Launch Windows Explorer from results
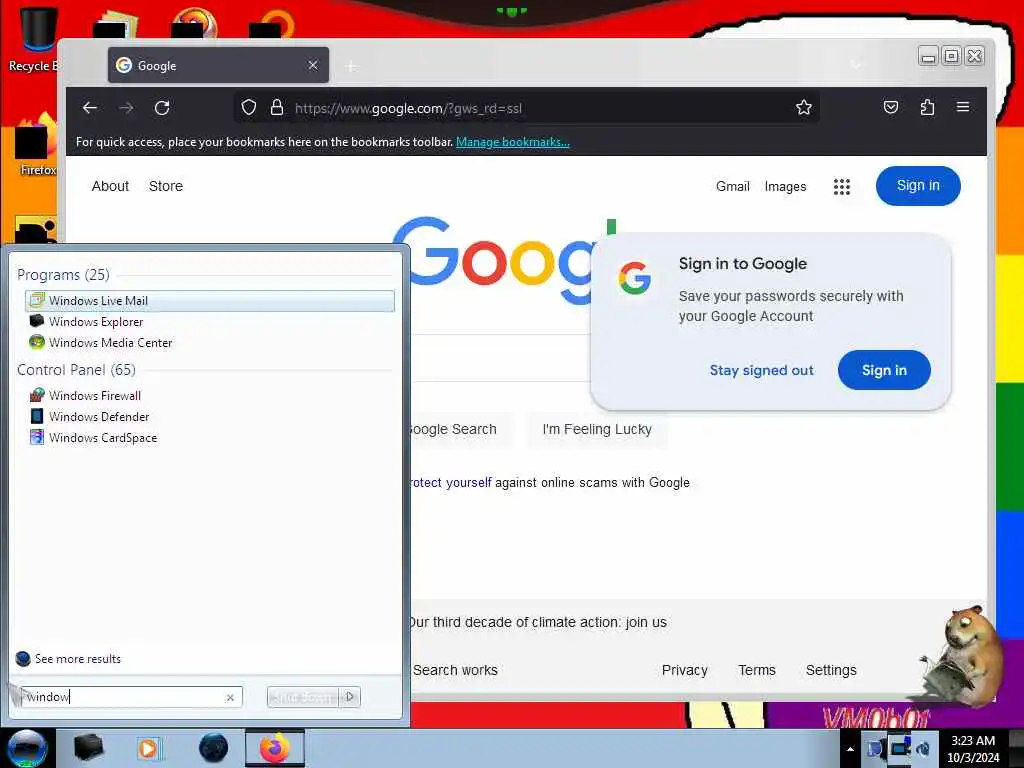The height and width of the screenshot is (768, 1024). point(210,321)
